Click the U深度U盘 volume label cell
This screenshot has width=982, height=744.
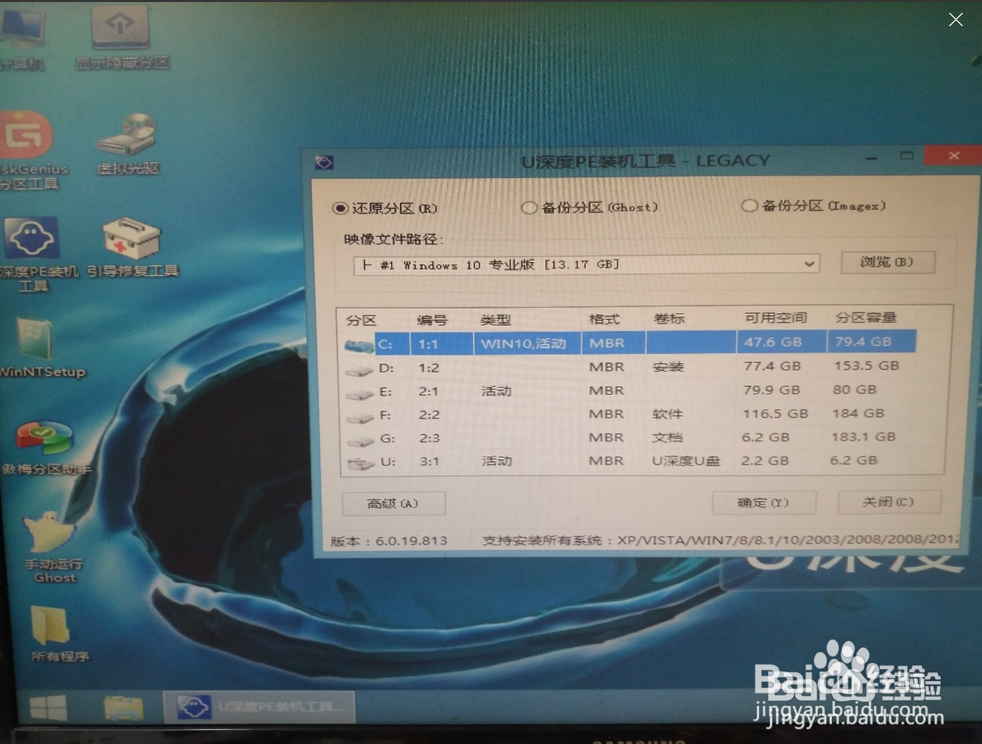(x=686, y=461)
